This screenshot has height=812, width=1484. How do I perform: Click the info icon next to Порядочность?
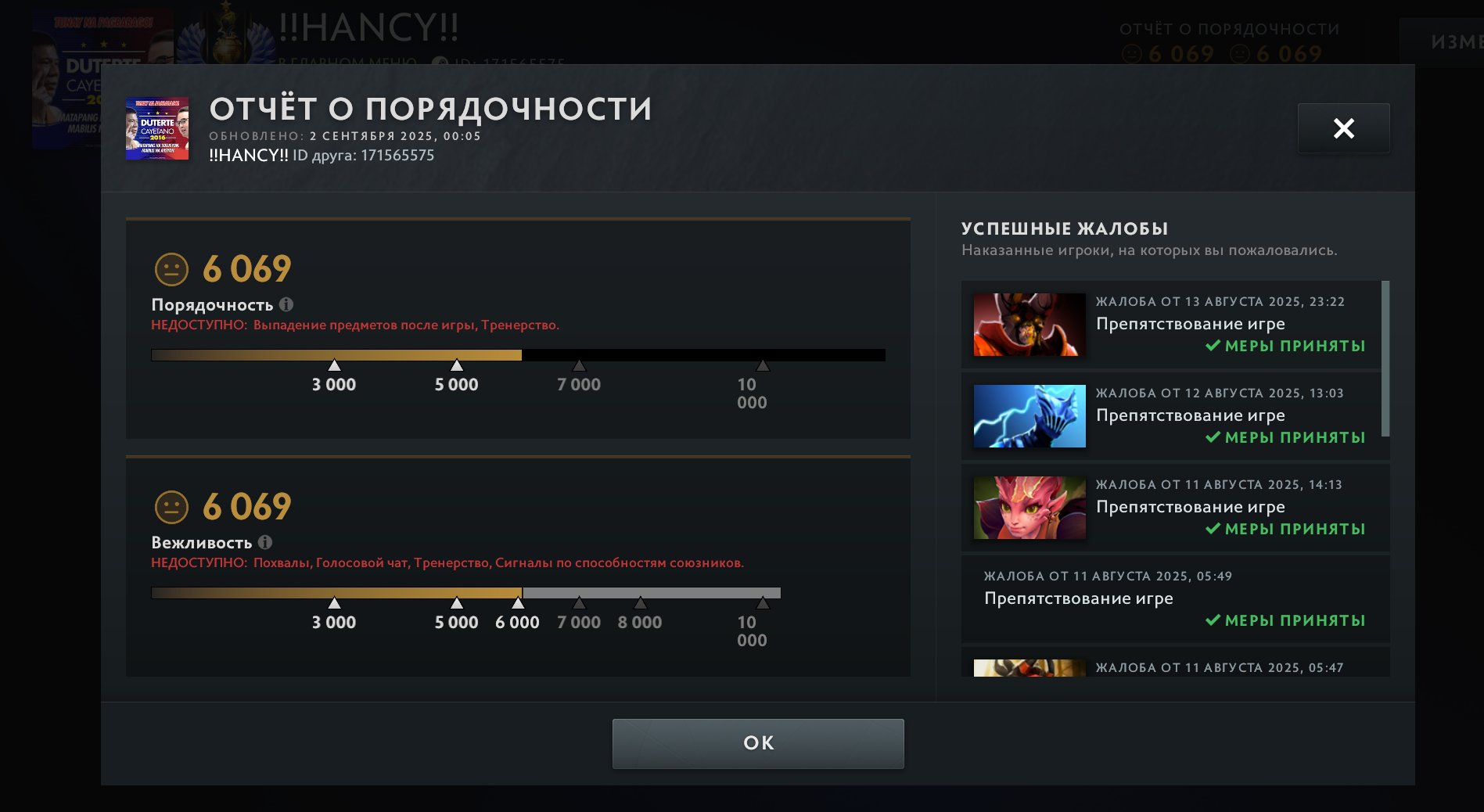pyautogui.click(x=286, y=304)
